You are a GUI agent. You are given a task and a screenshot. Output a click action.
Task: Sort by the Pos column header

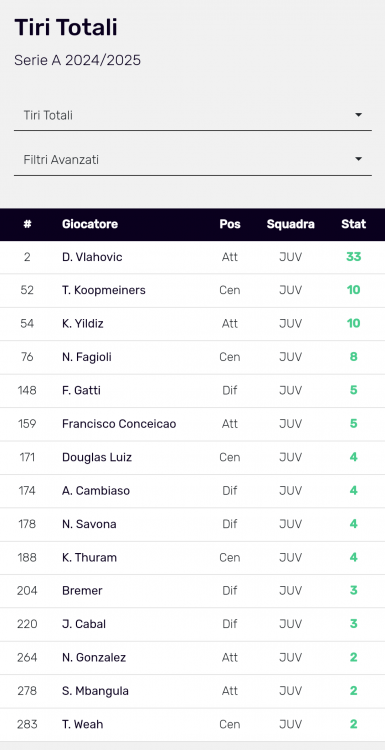(230, 224)
